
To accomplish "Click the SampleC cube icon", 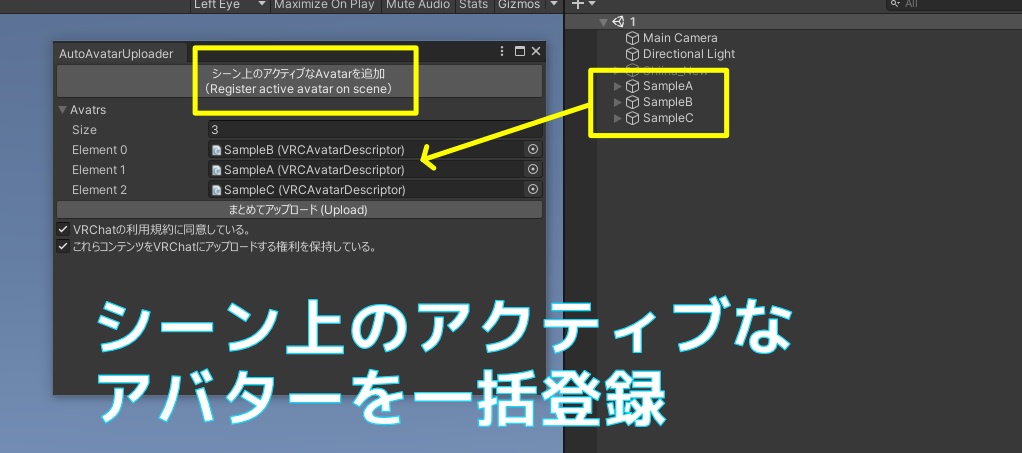I will 632,118.
